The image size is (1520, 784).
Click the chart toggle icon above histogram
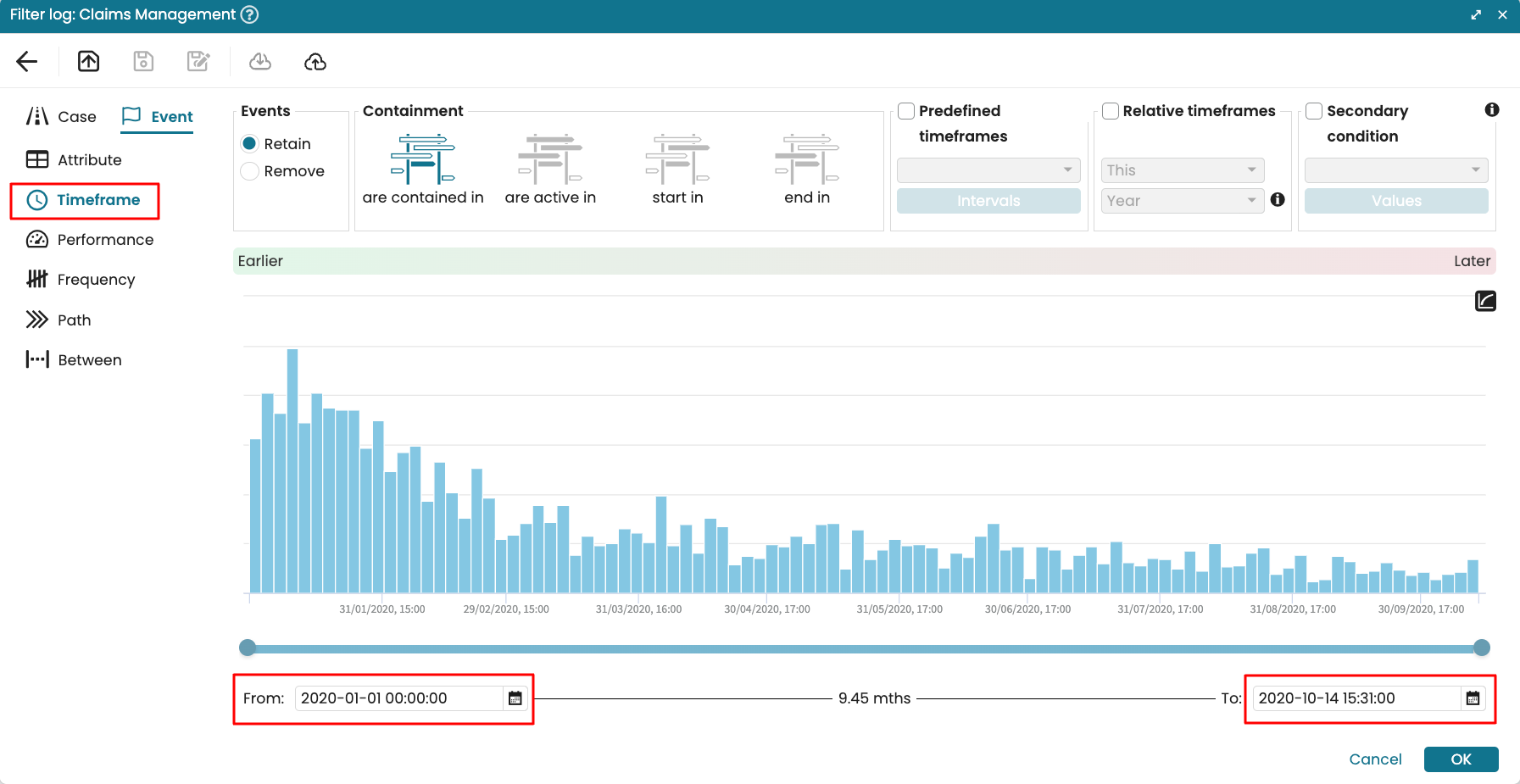(1485, 301)
